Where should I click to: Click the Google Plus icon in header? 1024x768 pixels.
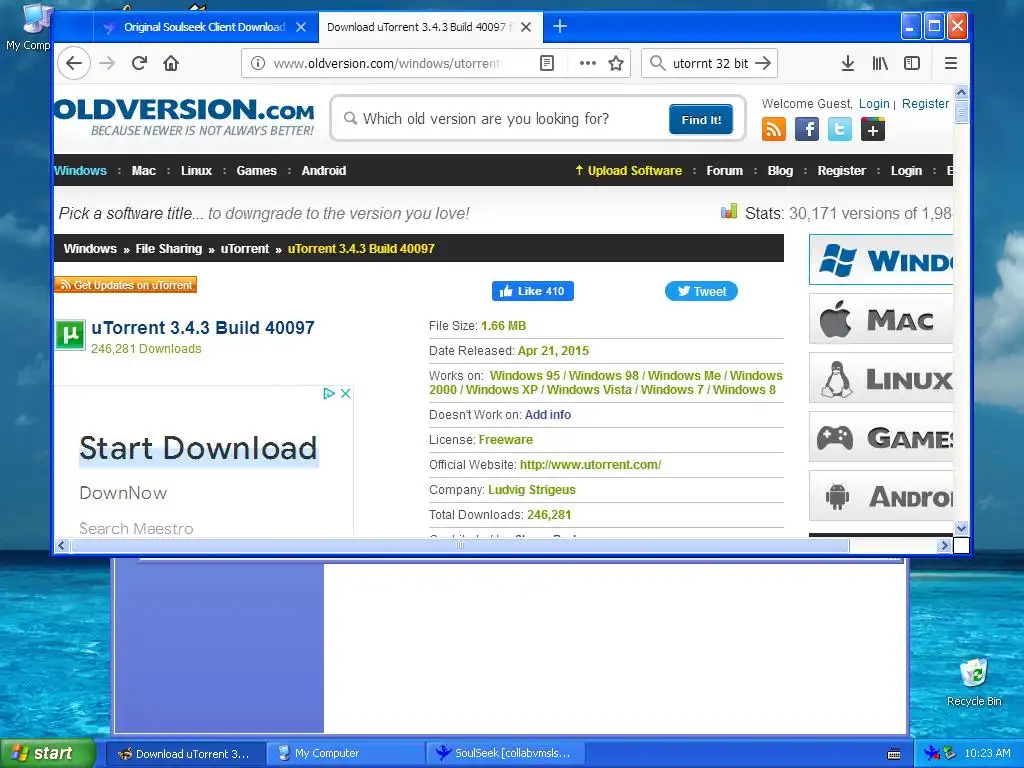point(873,129)
